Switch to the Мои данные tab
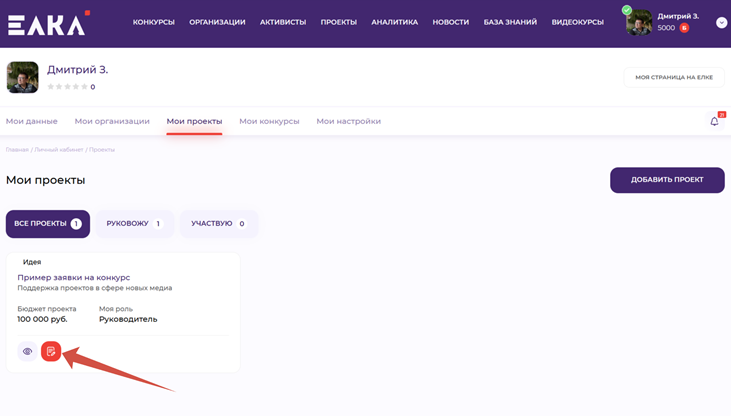This screenshot has width=731, height=416. [x=32, y=121]
